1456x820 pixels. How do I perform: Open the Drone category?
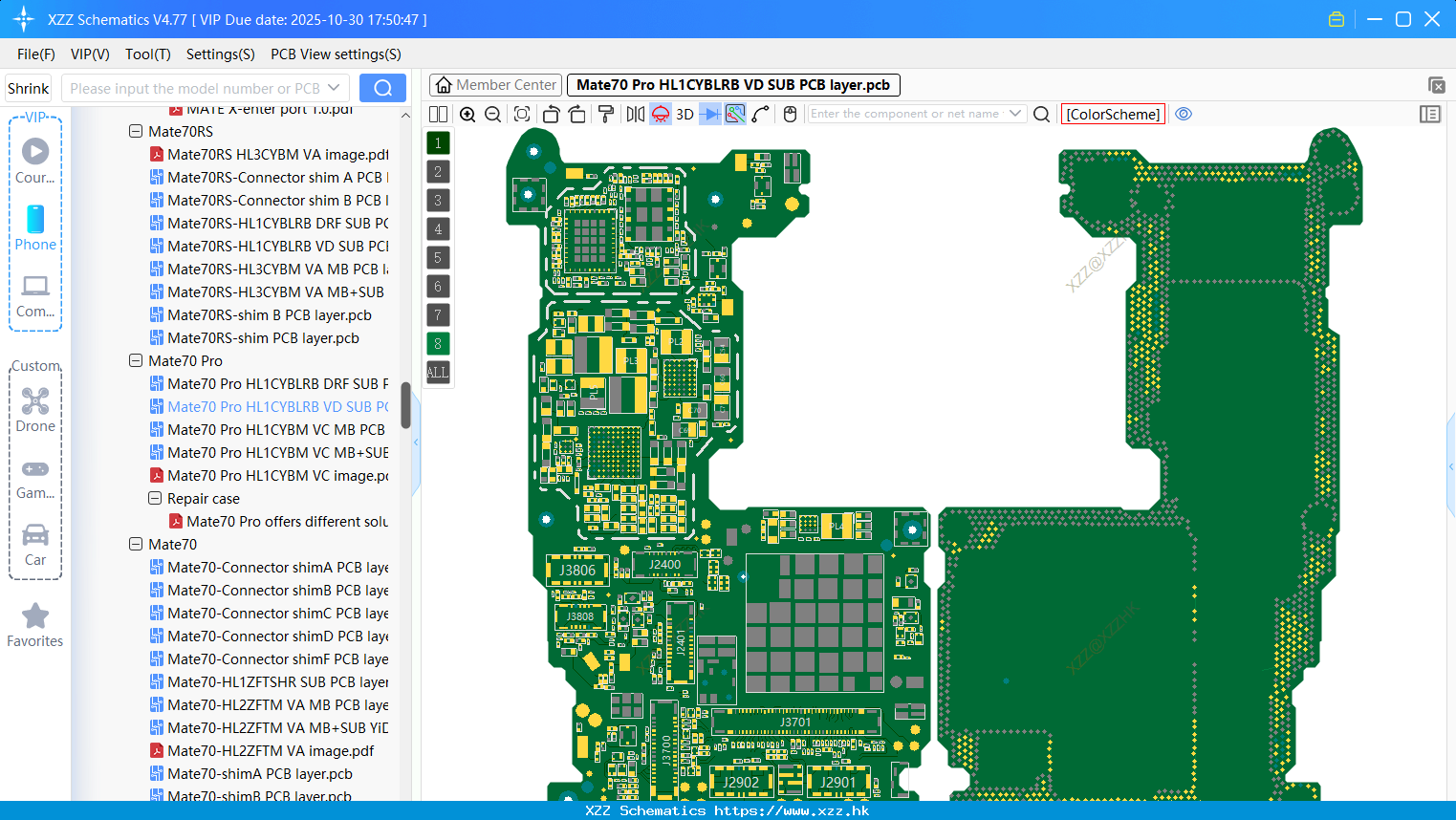click(x=35, y=409)
